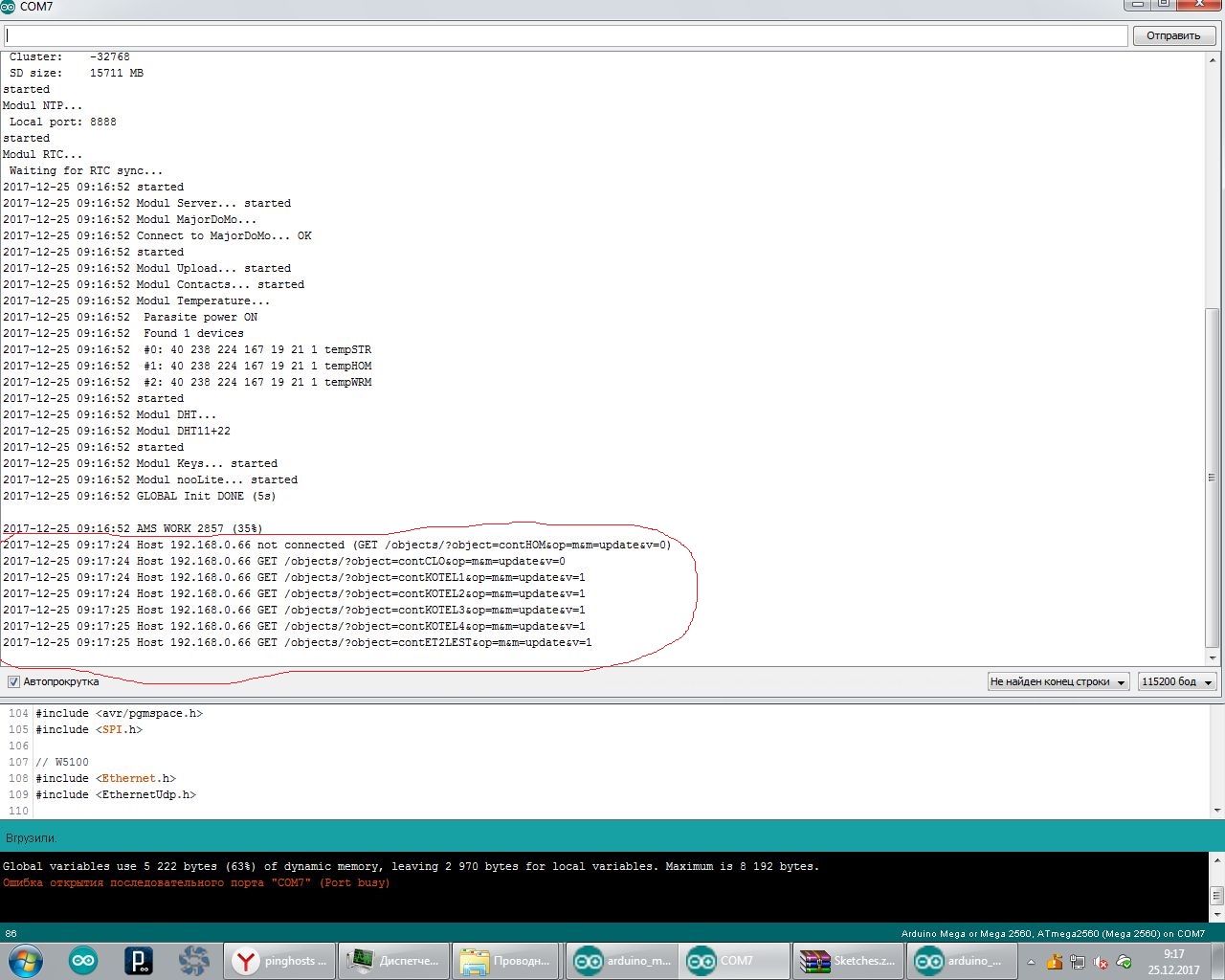Open pinned Arduino IDE taskbar icon

83,960
